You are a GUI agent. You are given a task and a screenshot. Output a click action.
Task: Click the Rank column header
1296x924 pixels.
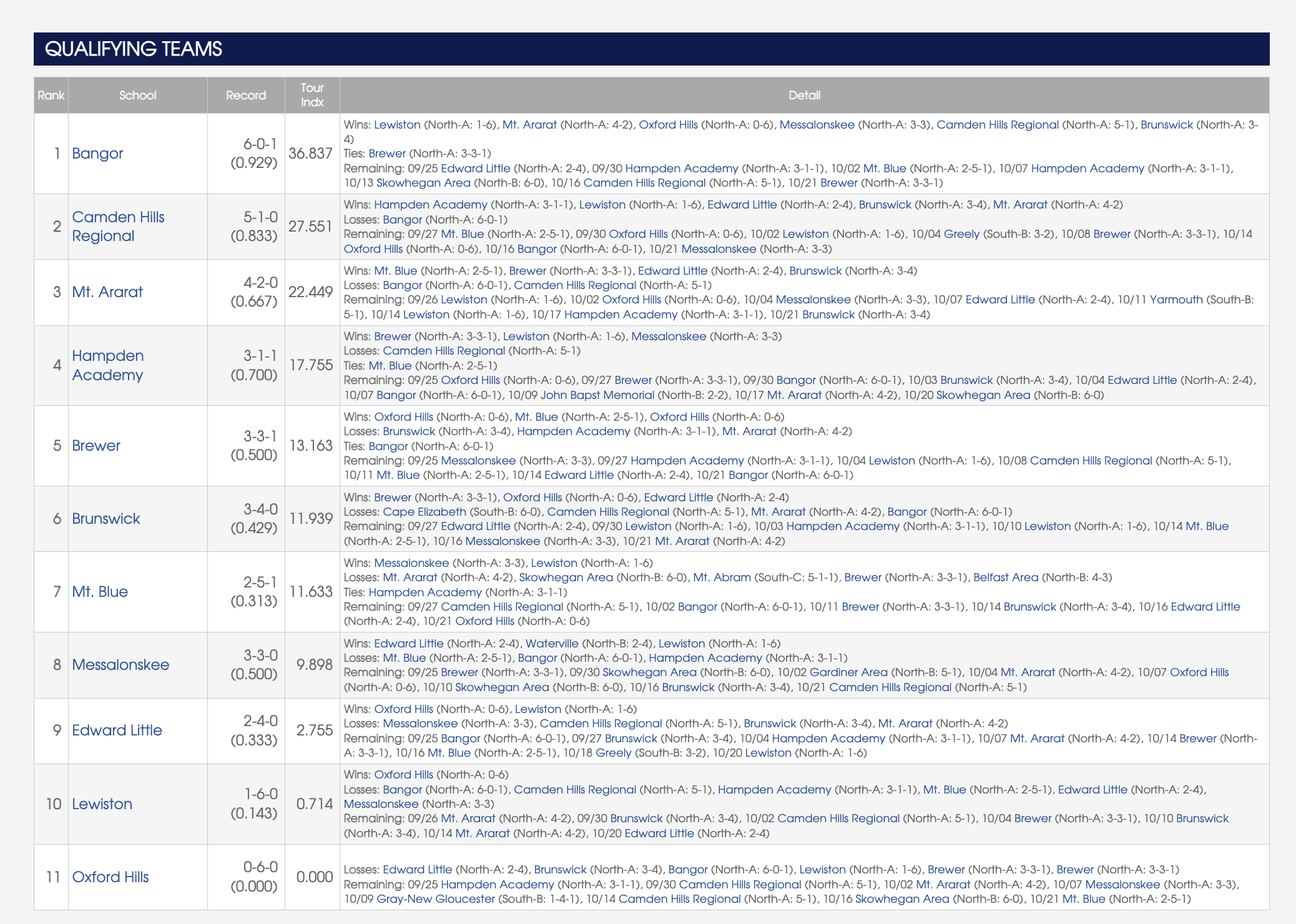coord(51,96)
